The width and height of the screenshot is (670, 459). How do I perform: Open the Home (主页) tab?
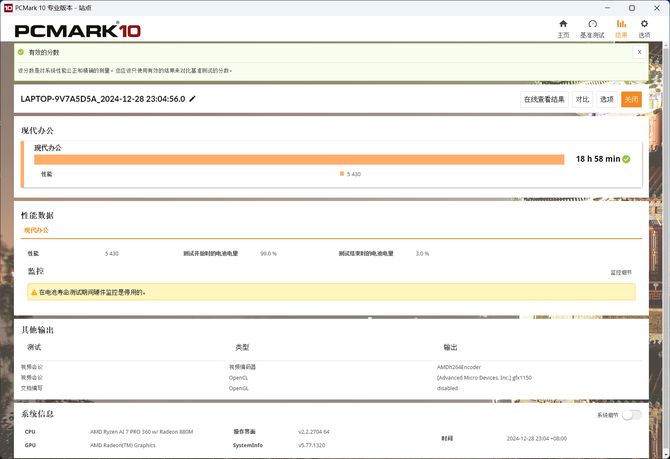tap(563, 29)
